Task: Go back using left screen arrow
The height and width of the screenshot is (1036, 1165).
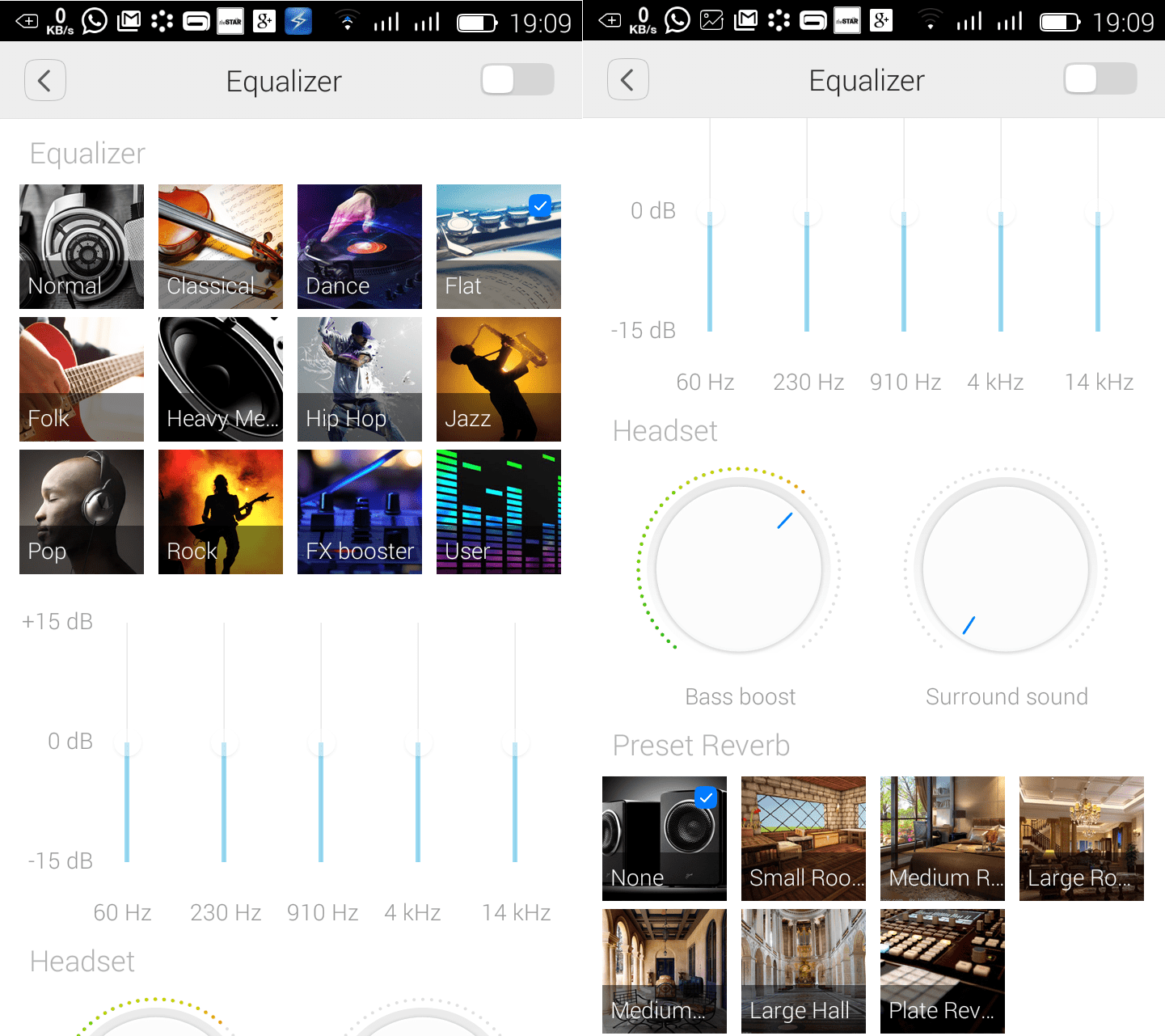Action: tap(45, 80)
